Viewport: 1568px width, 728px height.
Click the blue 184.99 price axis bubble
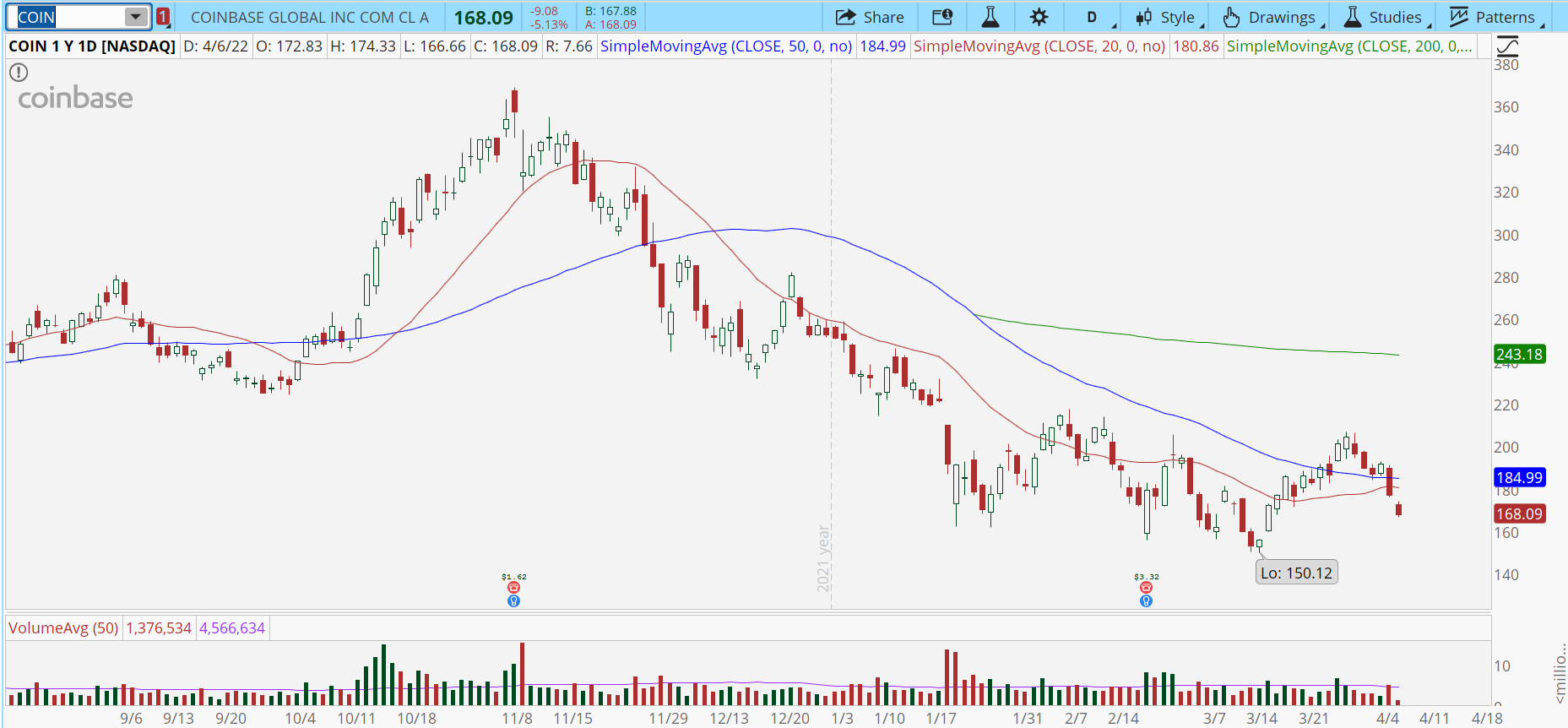point(1520,478)
